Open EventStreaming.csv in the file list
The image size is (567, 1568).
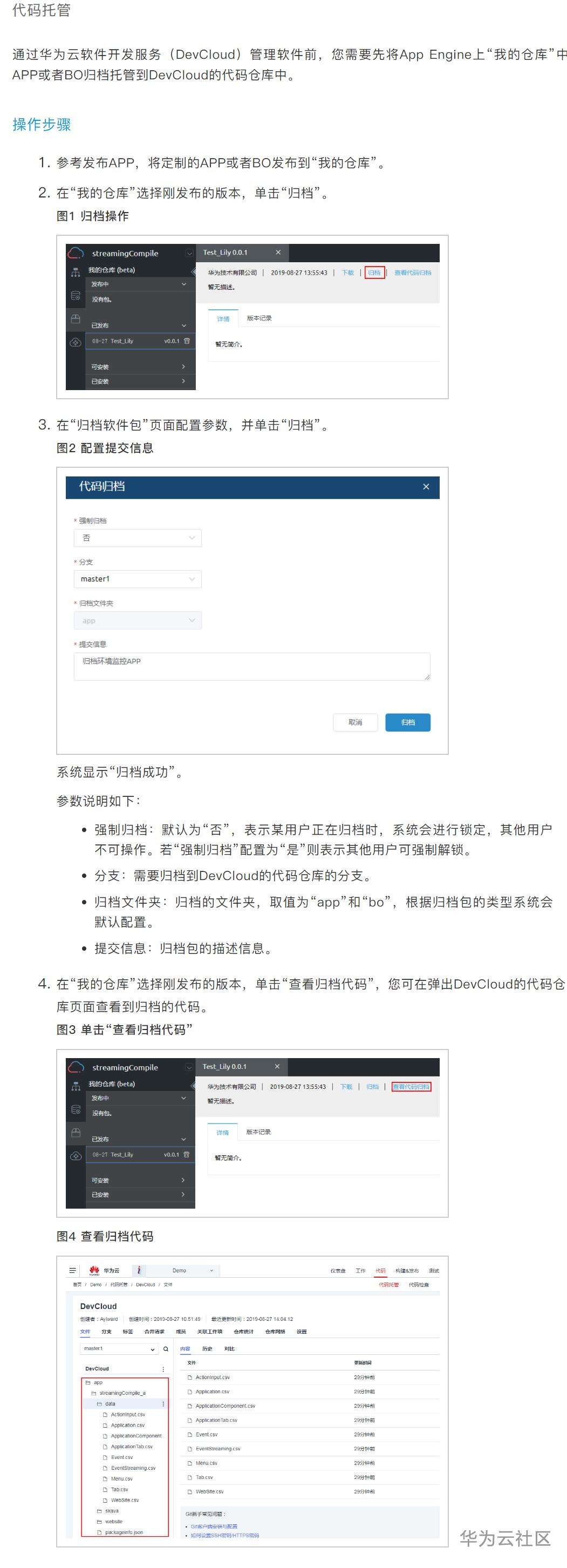pos(218,1449)
